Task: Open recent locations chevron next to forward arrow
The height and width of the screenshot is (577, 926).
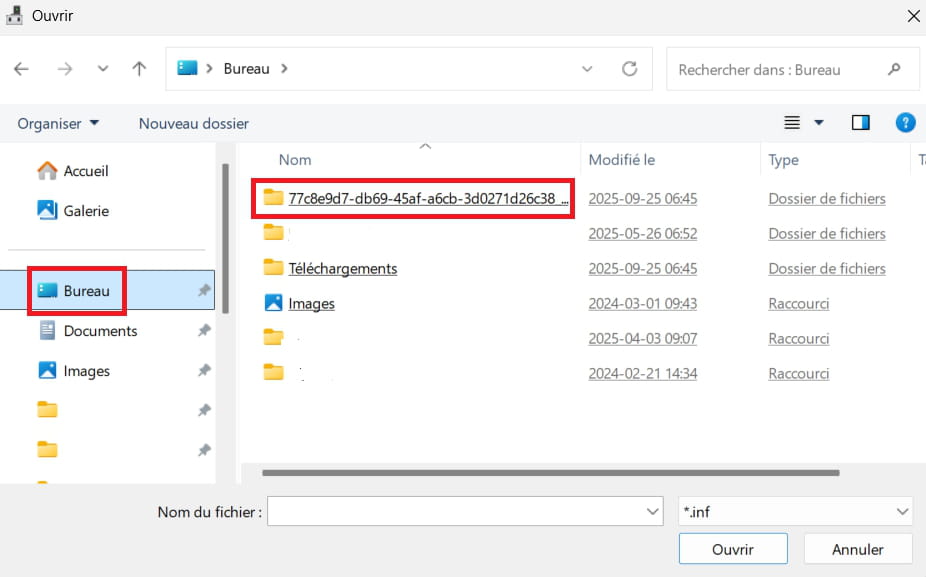Action: pos(103,69)
